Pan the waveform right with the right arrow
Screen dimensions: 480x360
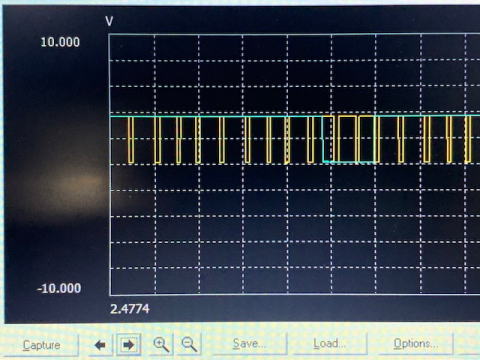click(x=128, y=345)
